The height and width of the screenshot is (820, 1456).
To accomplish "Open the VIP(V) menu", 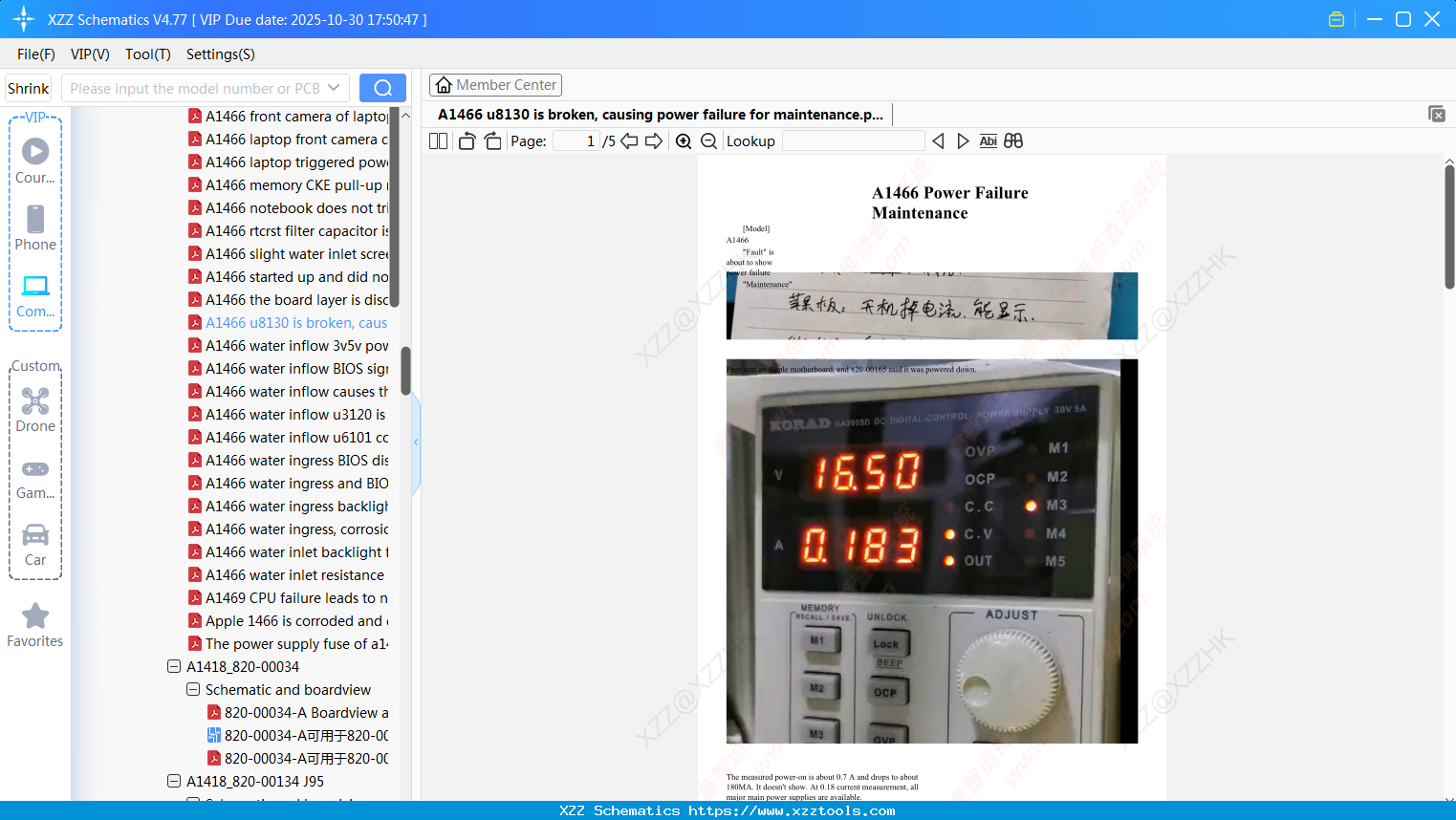I will [x=90, y=54].
